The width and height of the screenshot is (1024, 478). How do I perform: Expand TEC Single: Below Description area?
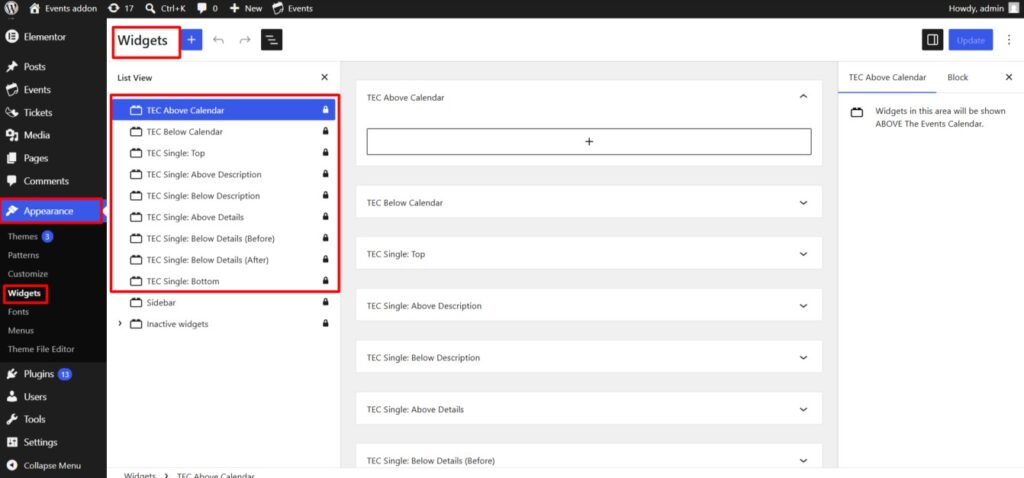point(803,357)
